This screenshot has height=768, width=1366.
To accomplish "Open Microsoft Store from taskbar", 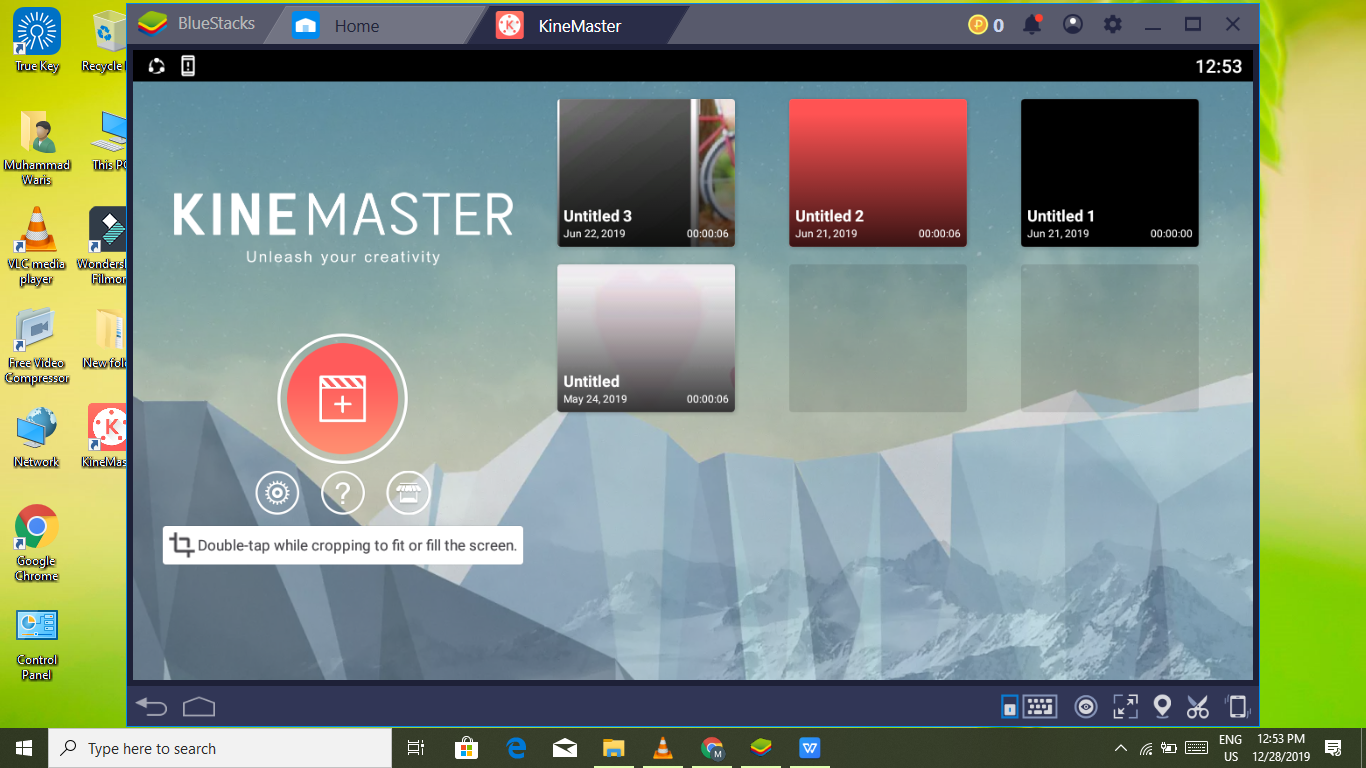I will [x=466, y=748].
